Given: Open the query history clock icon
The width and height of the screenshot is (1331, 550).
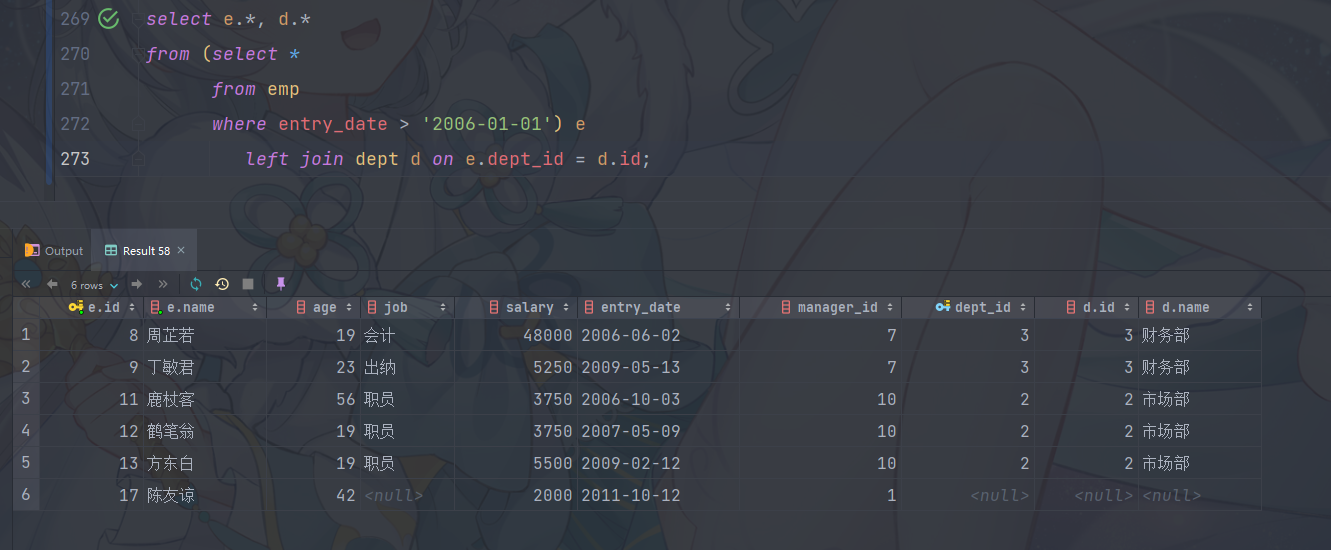Looking at the screenshot, I should click(222, 284).
